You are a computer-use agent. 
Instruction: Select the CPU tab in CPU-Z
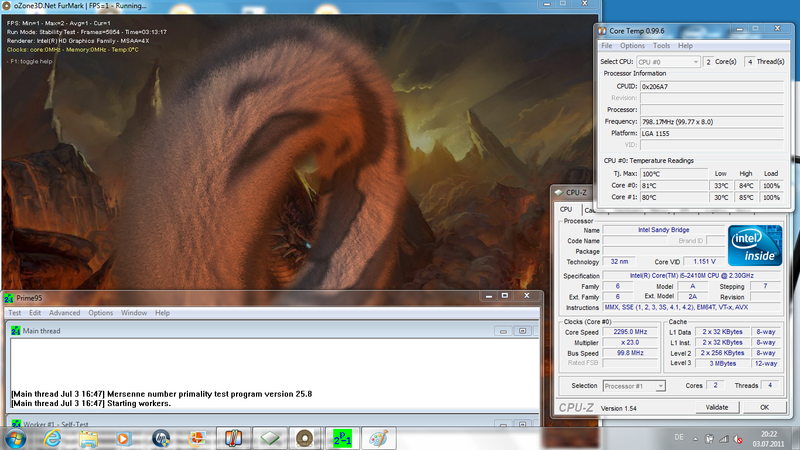point(566,209)
